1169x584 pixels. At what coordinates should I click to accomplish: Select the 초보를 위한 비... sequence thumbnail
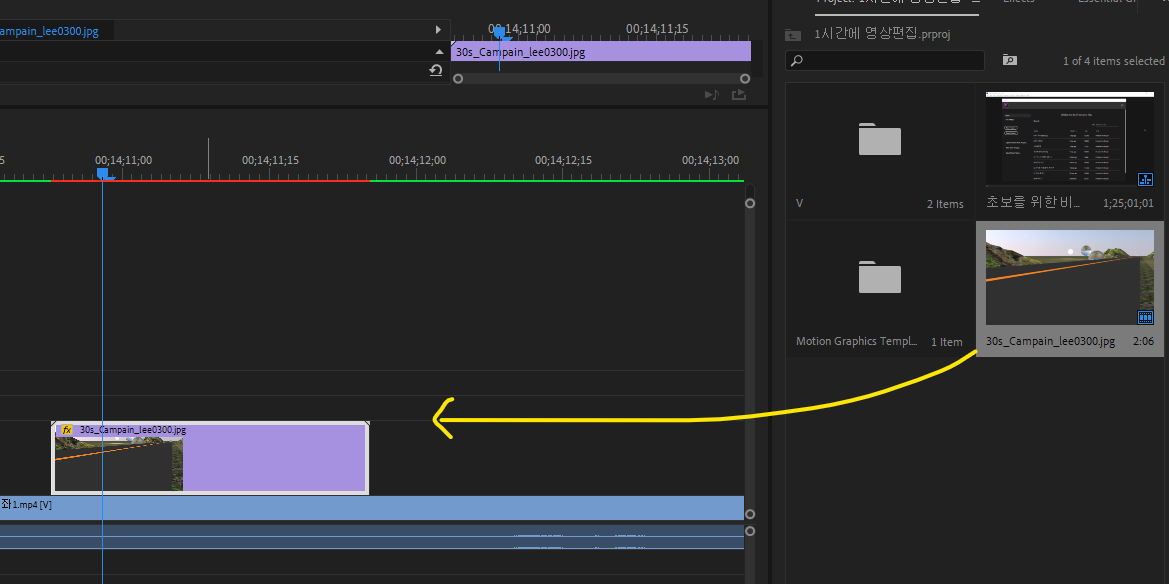pos(1070,139)
